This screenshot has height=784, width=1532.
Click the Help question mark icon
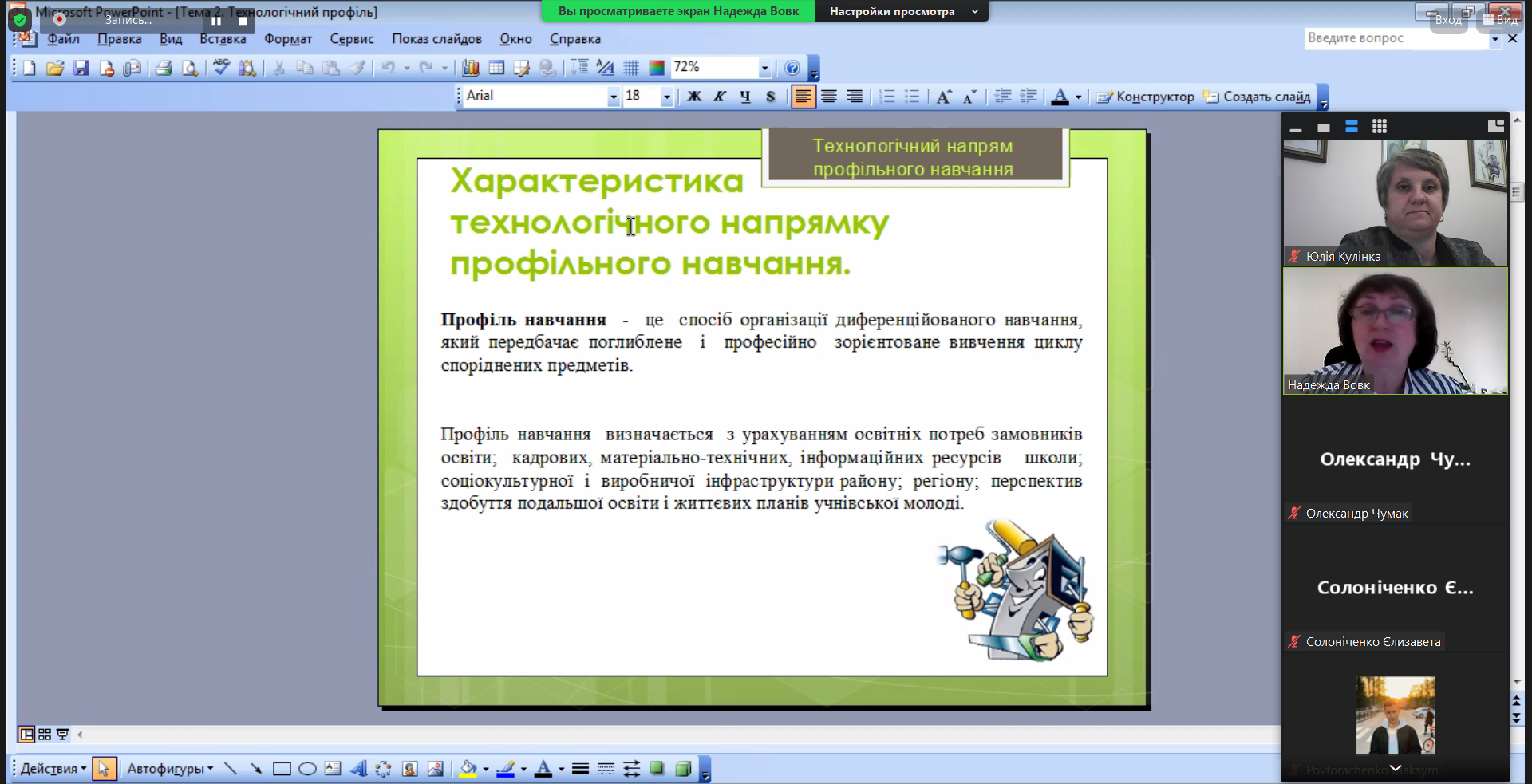(x=792, y=68)
